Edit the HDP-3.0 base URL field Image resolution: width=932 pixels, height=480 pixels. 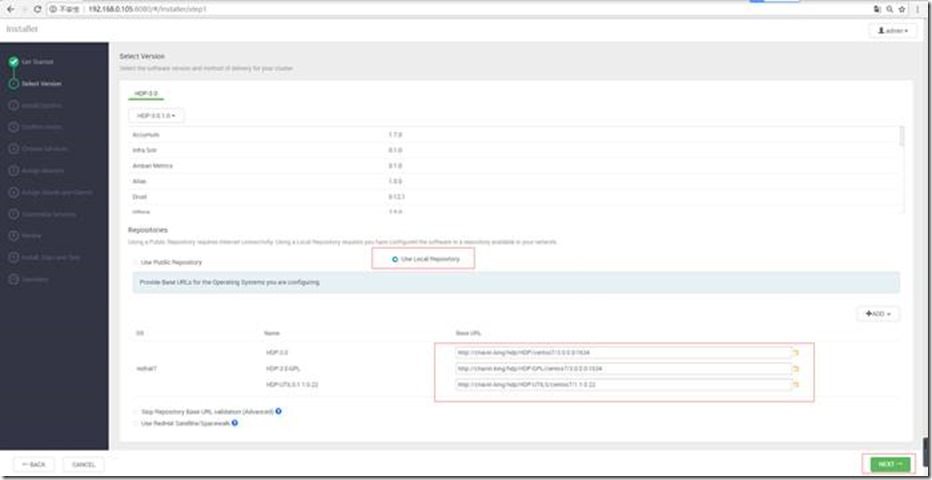(624, 352)
